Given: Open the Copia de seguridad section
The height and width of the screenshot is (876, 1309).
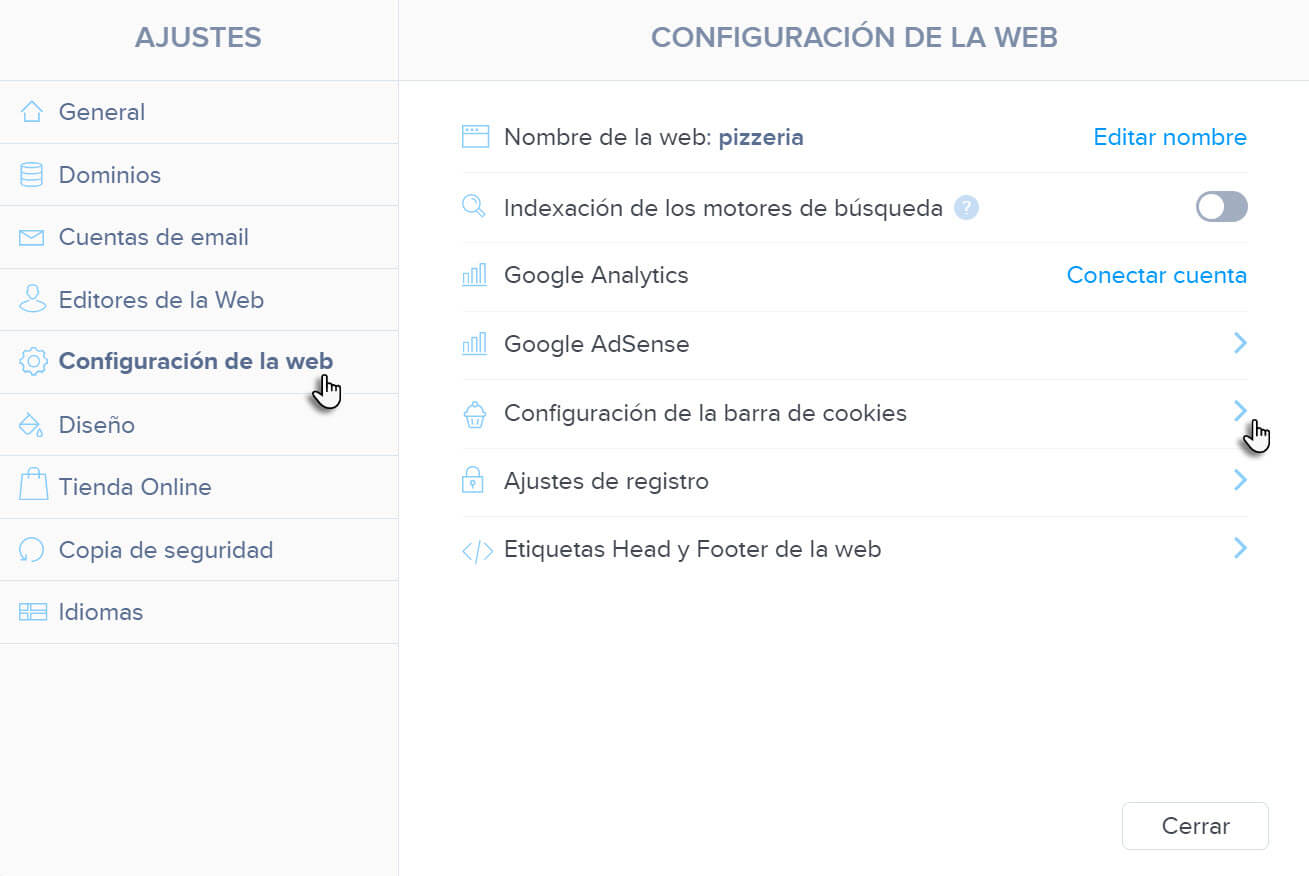Looking at the screenshot, I should 165,550.
